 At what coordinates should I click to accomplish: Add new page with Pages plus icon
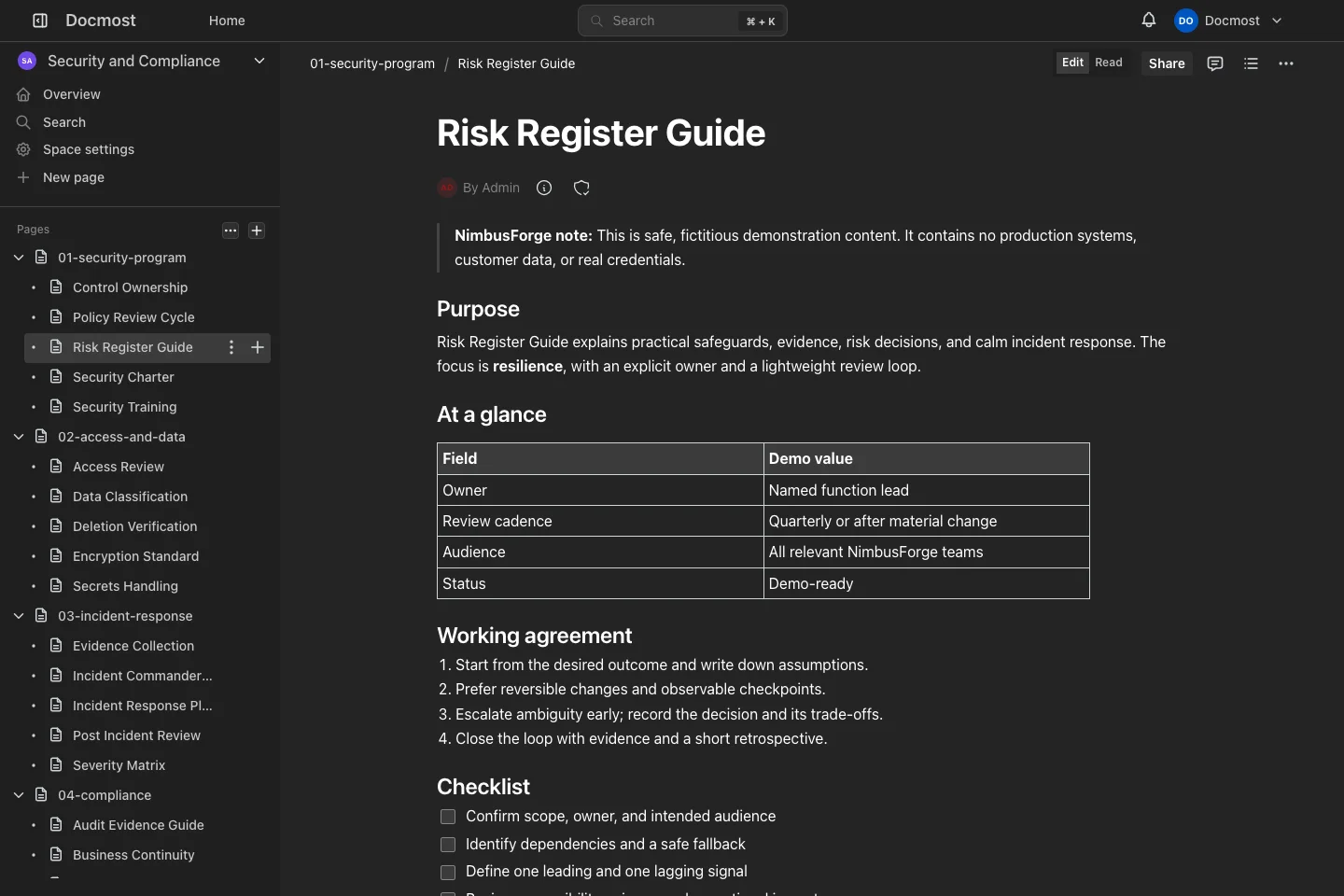tap(257, 231)
